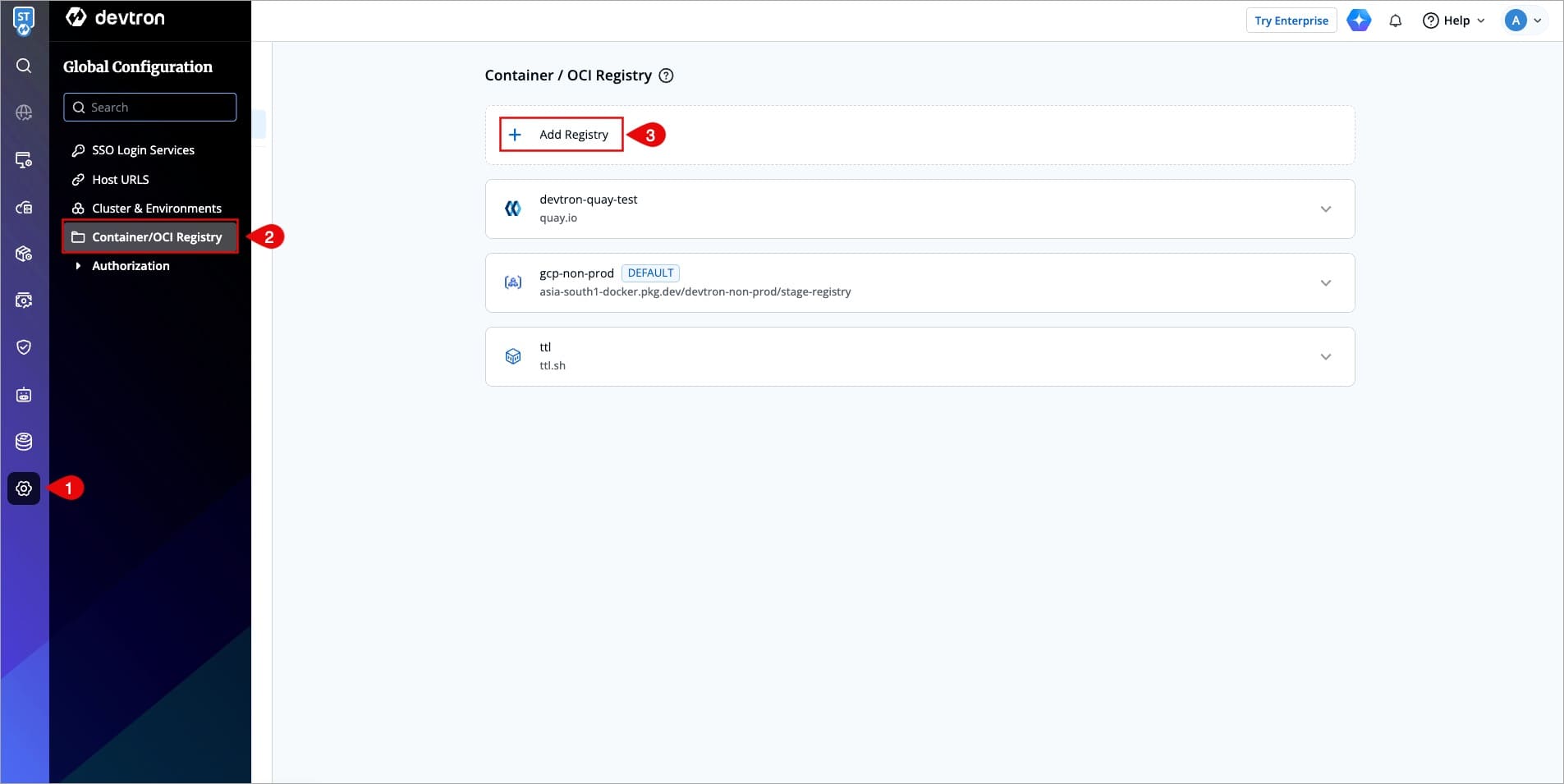Click the globe icon in left rail
The width and height of the screenshot is (1564, 784).
pyautogui.click(x=24, y=112)
